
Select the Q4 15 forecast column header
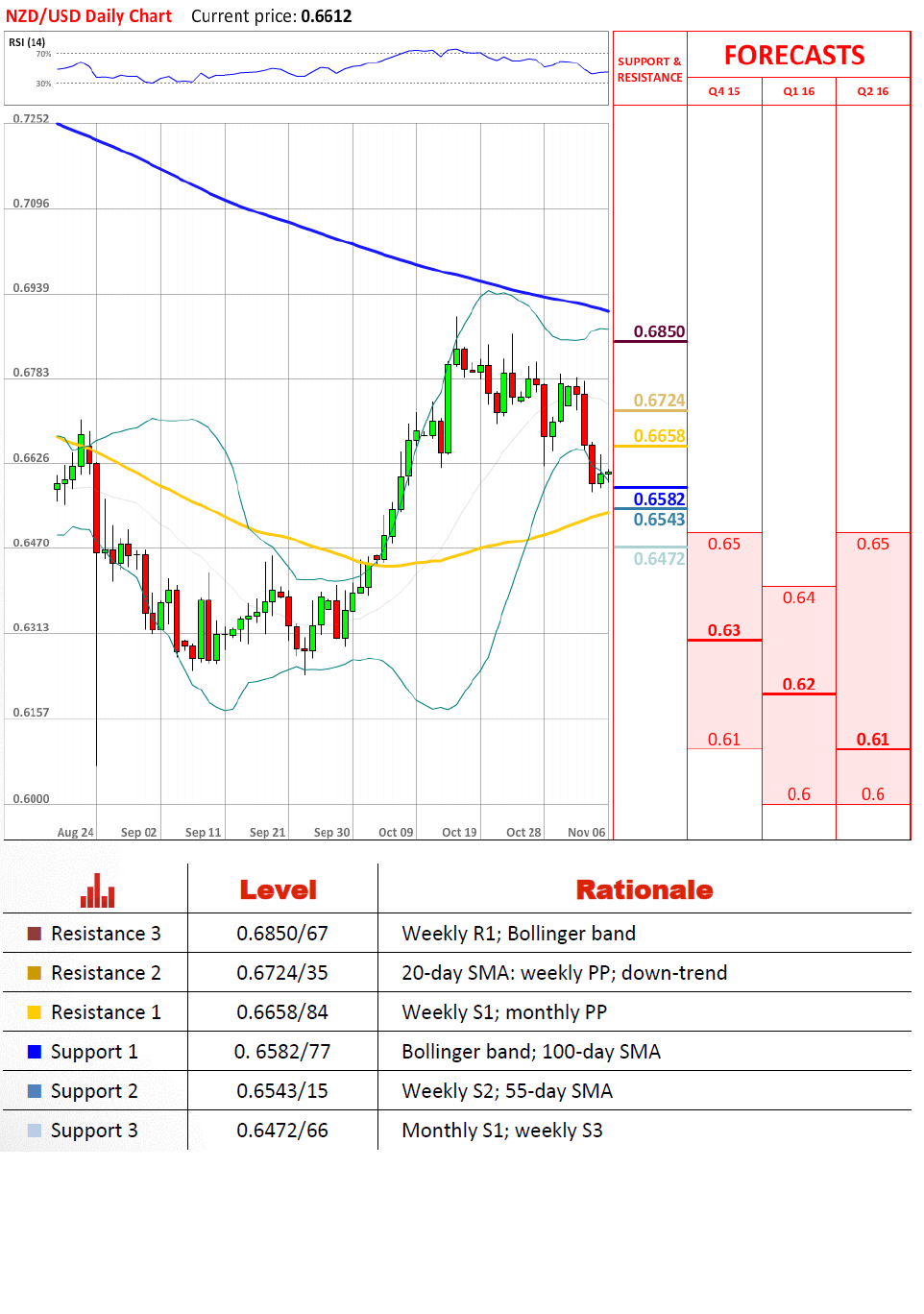pos(724,91)
